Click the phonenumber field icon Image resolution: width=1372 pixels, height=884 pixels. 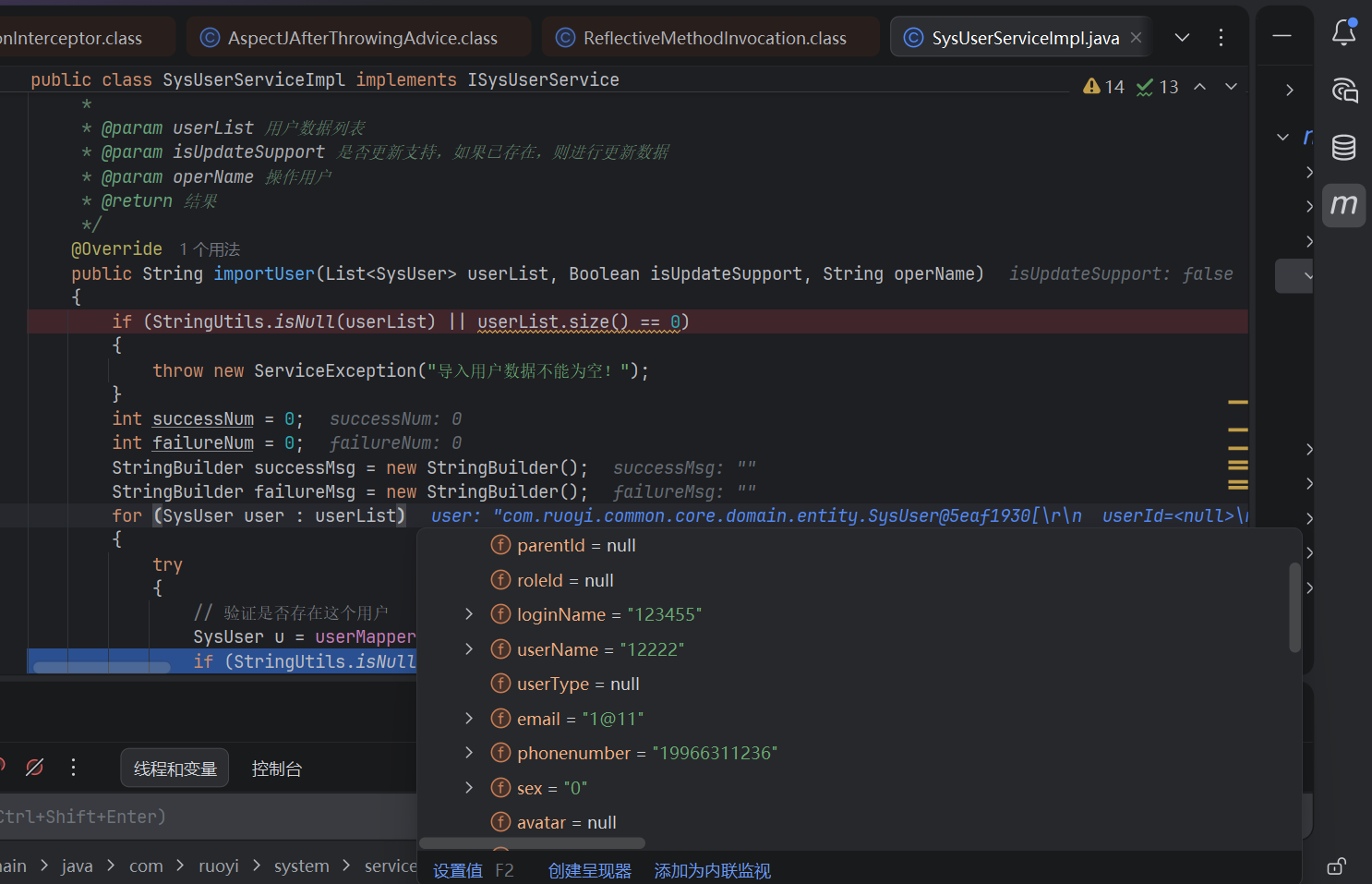[x=500, y=753]
